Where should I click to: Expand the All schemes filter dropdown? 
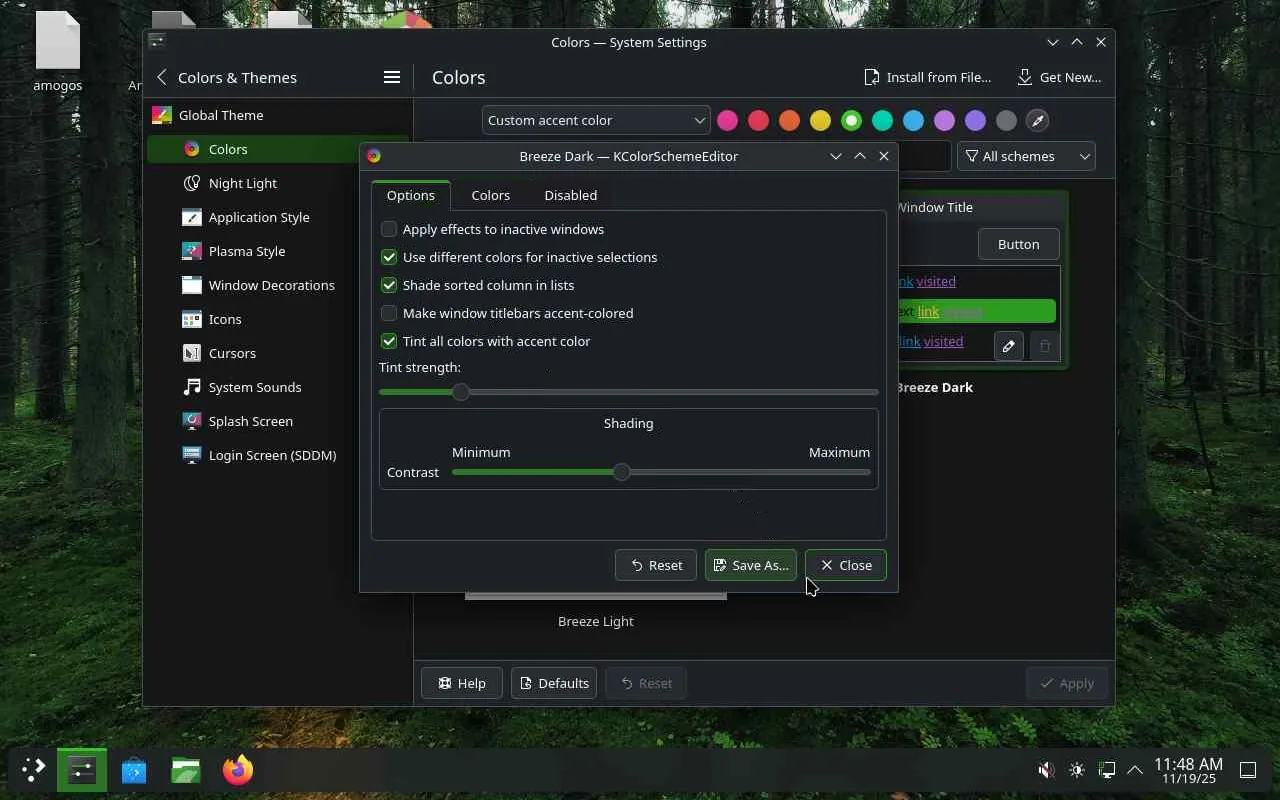tap(1026, 156)
